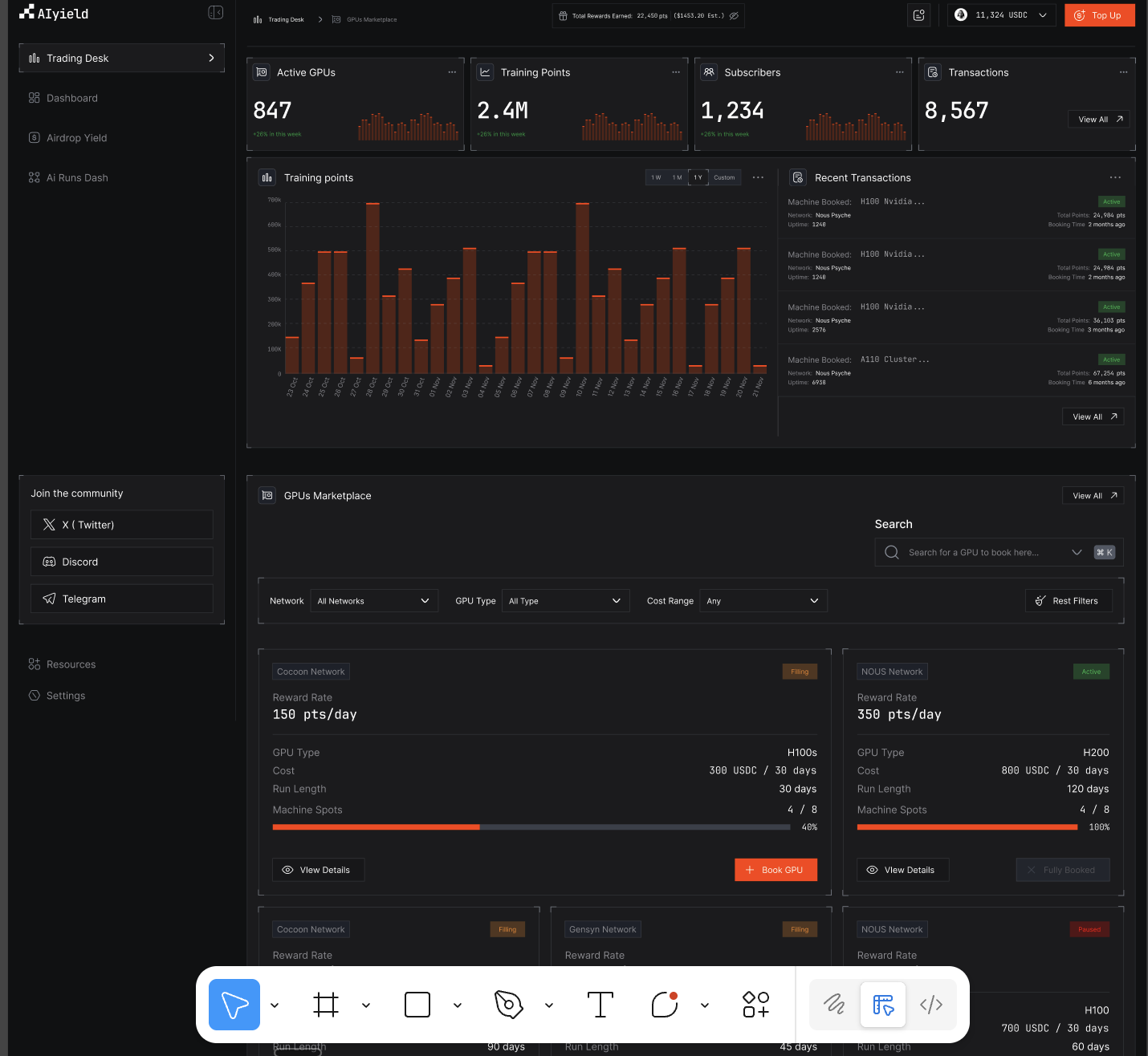Toggle Dev Mode code icon
The height and width of the screenshot is (1056, 1148).
pyautogui.click(x=931, y=1005)
